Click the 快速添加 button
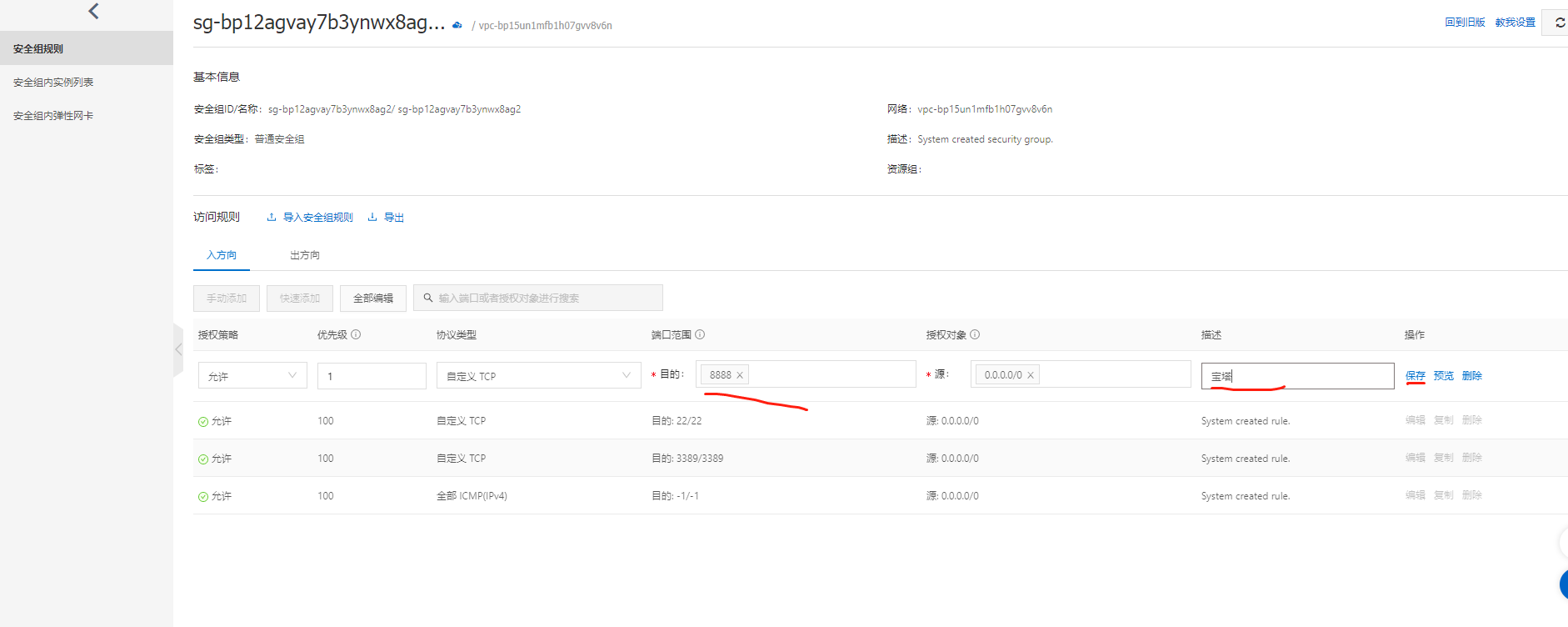This screenshot has height=627, width=1568. pos(300,298)
